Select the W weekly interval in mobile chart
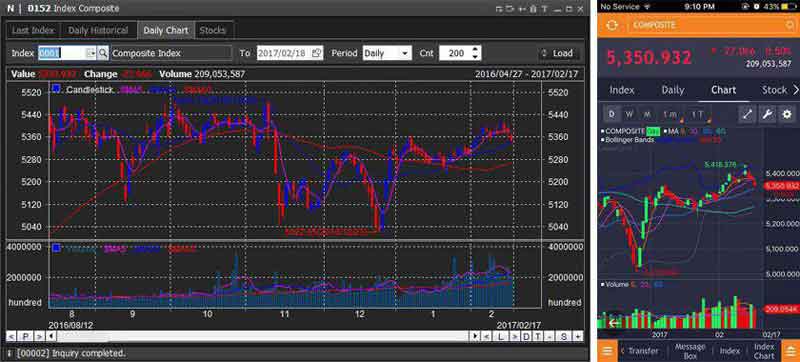Image resolution: width=800 pixels, height=362 pixels. (629, 114)
